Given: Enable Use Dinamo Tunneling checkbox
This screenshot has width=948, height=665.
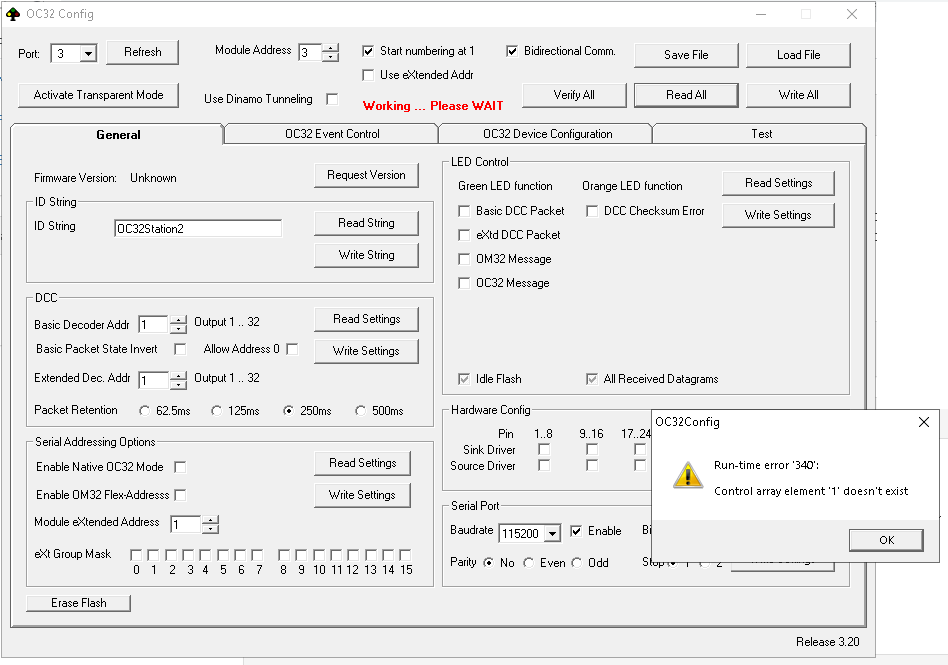Looking at the screenshot, I should pyautogui.click(x=332, y=99).
